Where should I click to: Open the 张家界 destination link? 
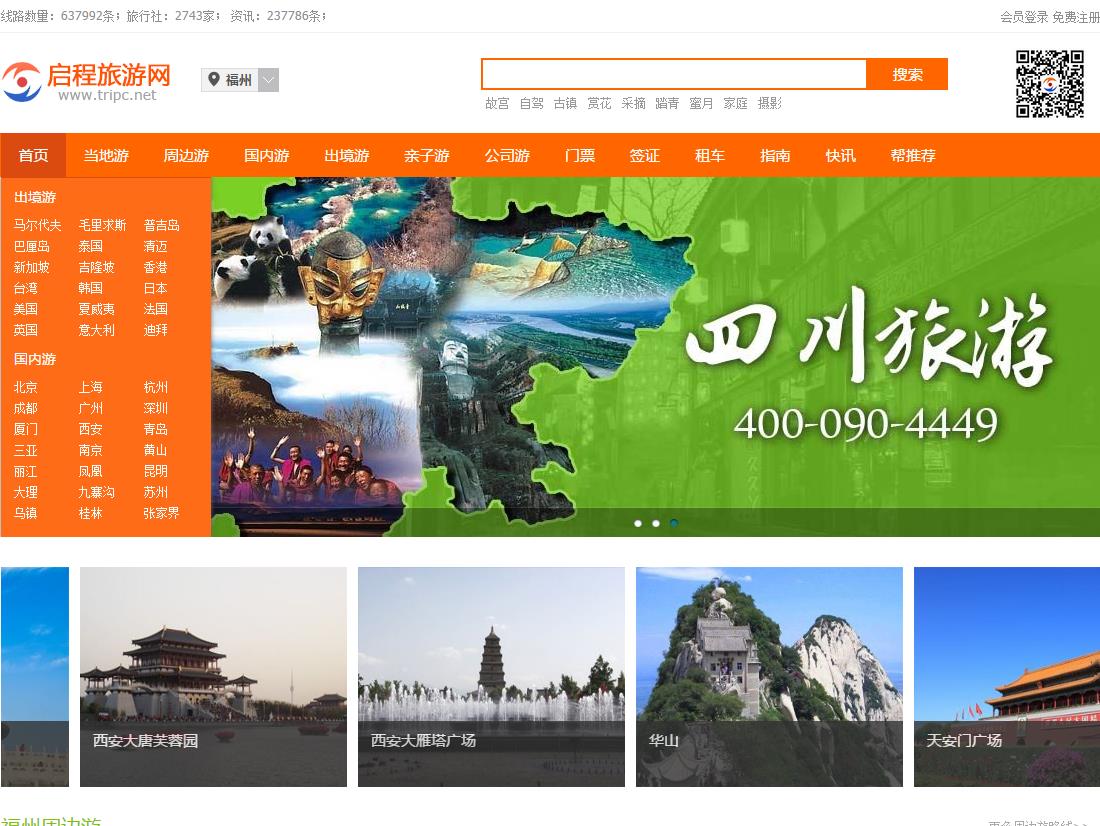tap(161, 513)
